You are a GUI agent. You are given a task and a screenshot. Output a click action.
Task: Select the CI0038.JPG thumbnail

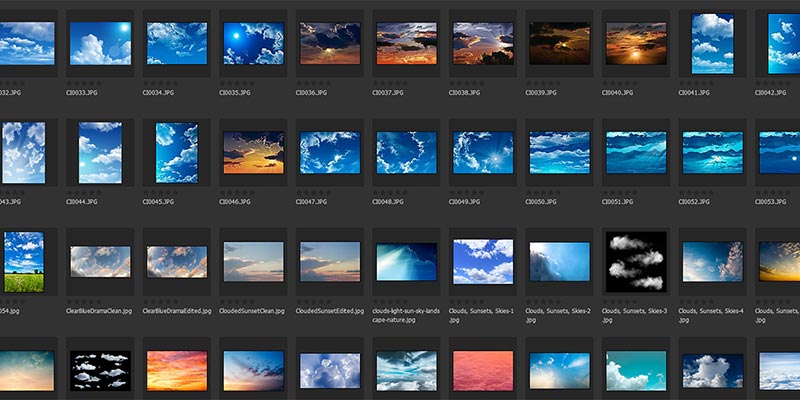point(483,43)
